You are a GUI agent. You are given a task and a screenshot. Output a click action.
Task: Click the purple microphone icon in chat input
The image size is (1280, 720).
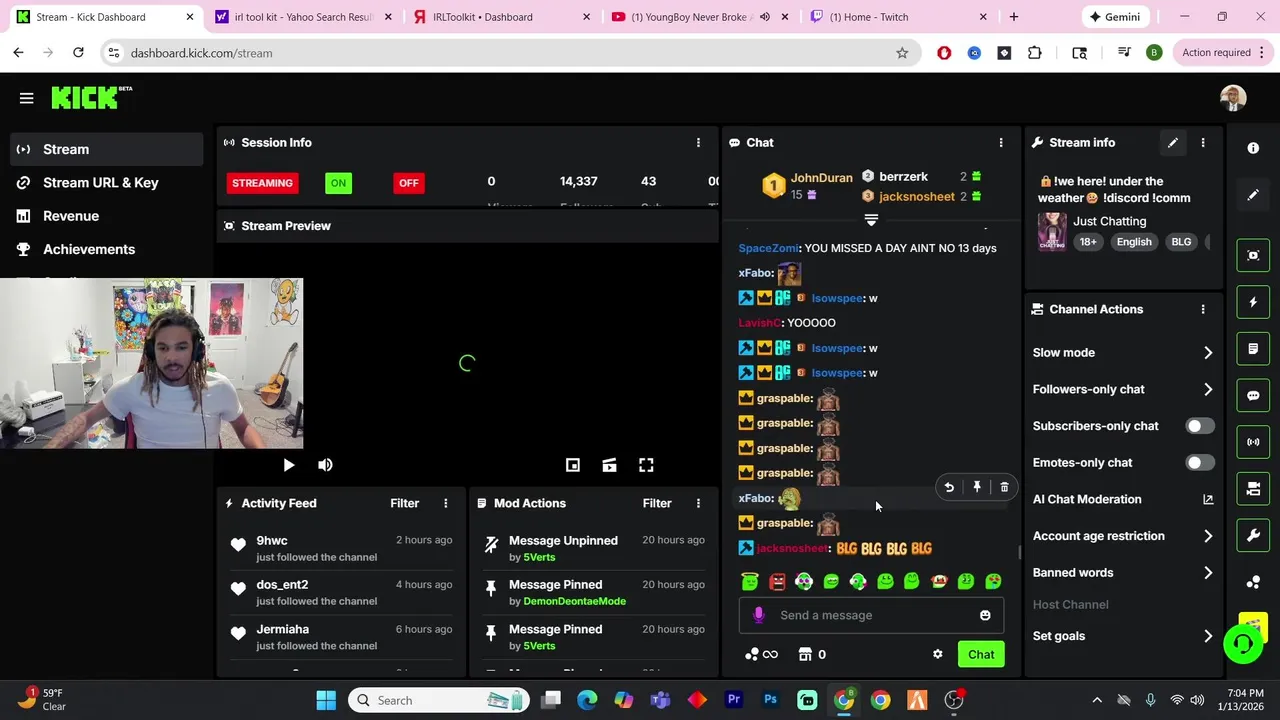click(758, 615)
